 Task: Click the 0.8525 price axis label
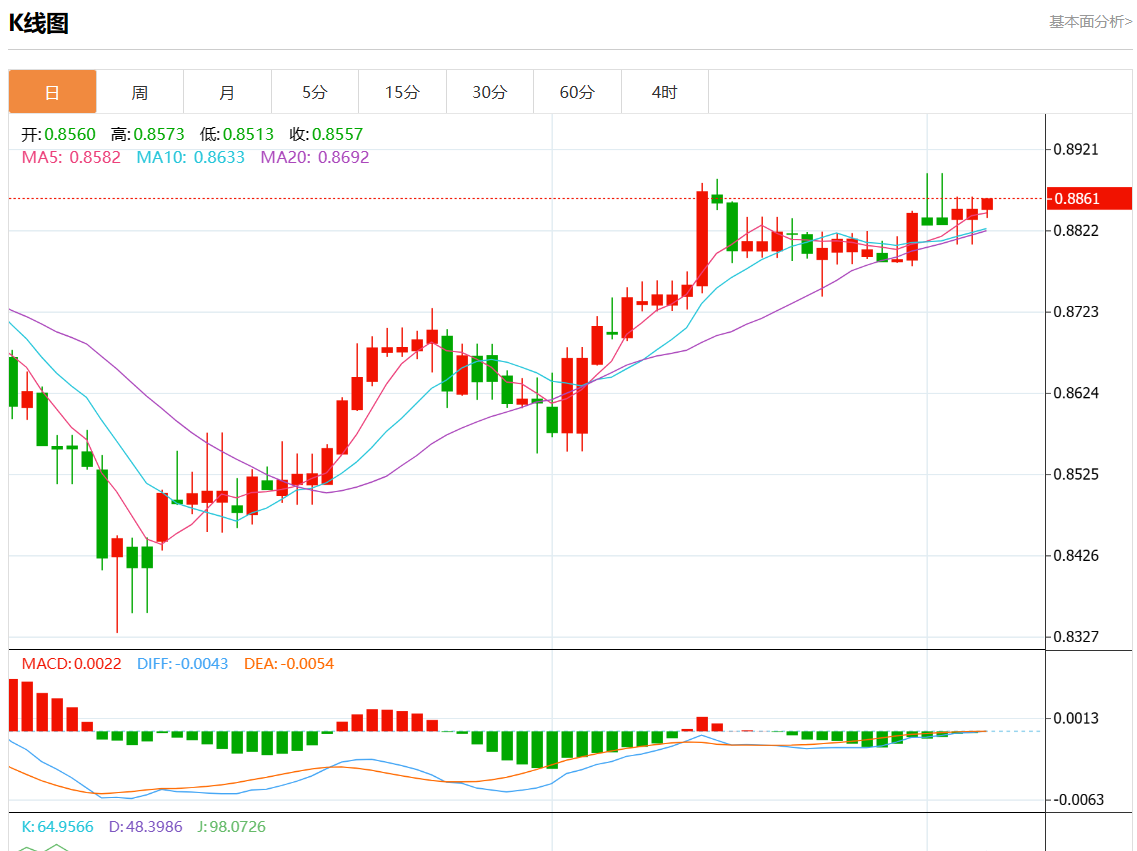[x=1076, y=474]
